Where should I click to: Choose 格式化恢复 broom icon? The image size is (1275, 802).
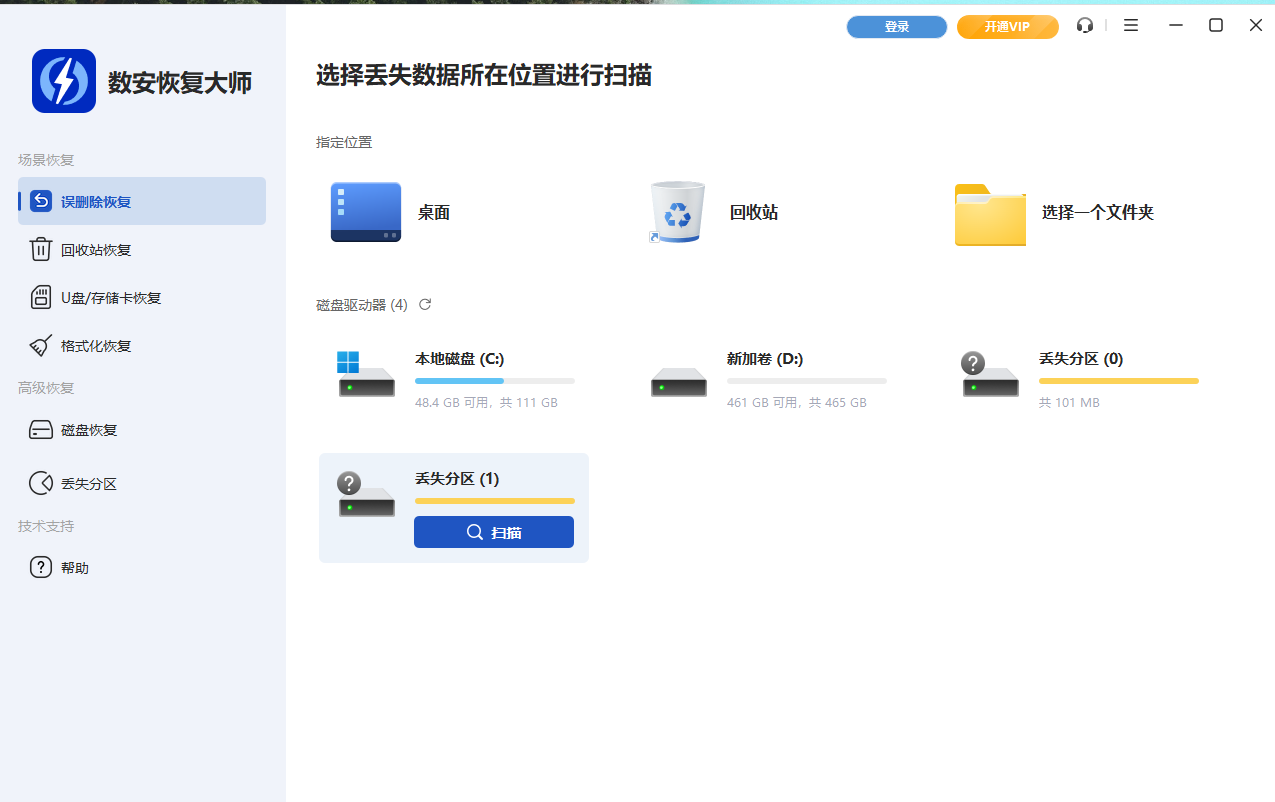point(40,345)
